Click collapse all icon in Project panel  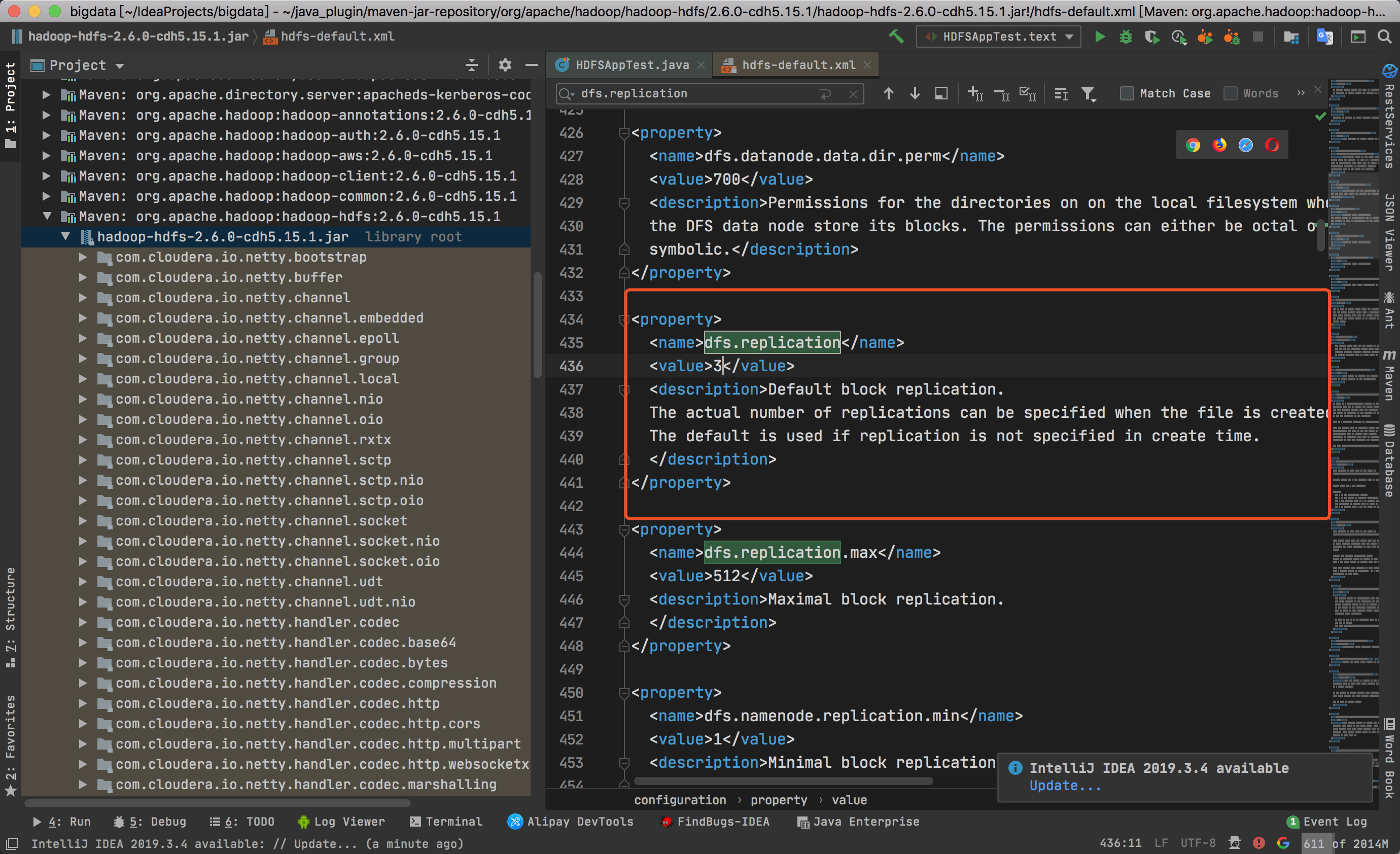(x=472, y=65)
